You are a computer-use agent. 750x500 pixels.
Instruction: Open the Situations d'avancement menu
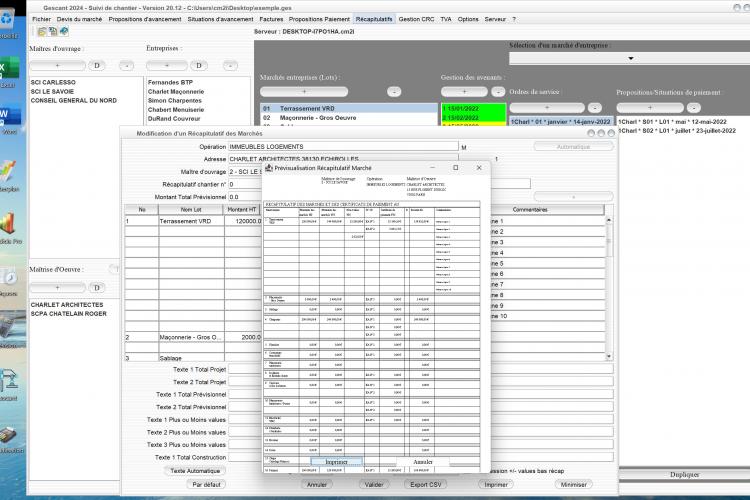pyautogui.click(x=221, y=19)
